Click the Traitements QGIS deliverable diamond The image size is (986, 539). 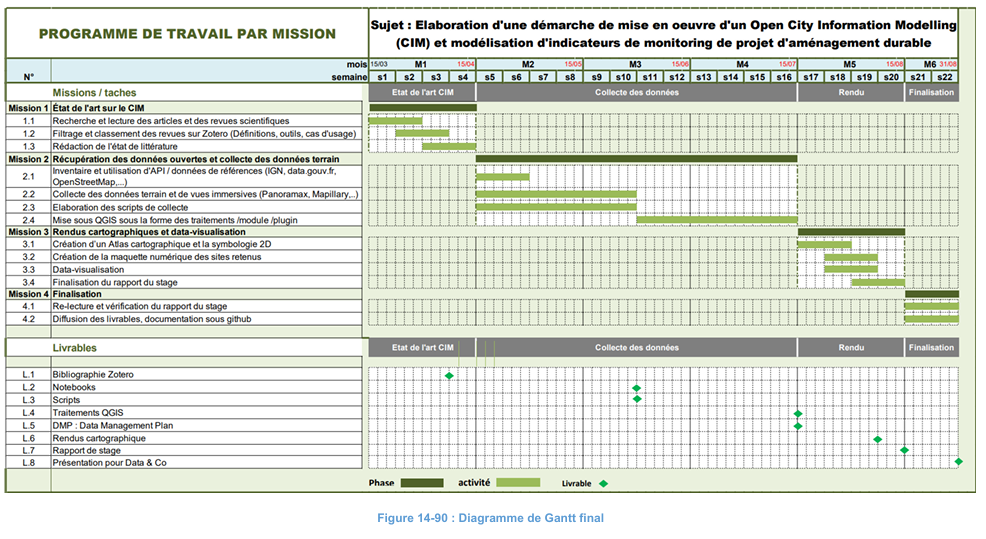(798, 413)
